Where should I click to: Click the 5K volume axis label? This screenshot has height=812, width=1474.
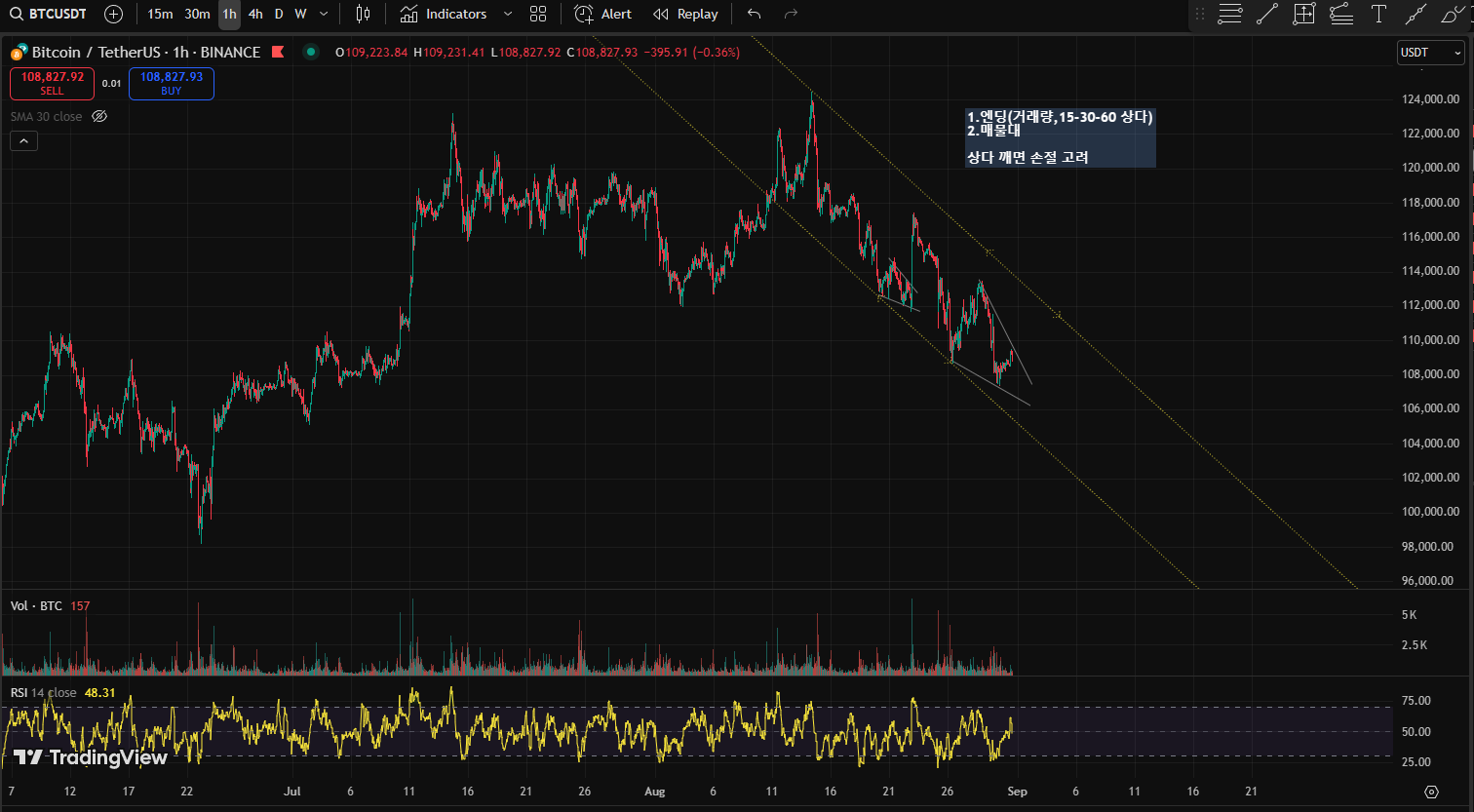coord(1409,614)
